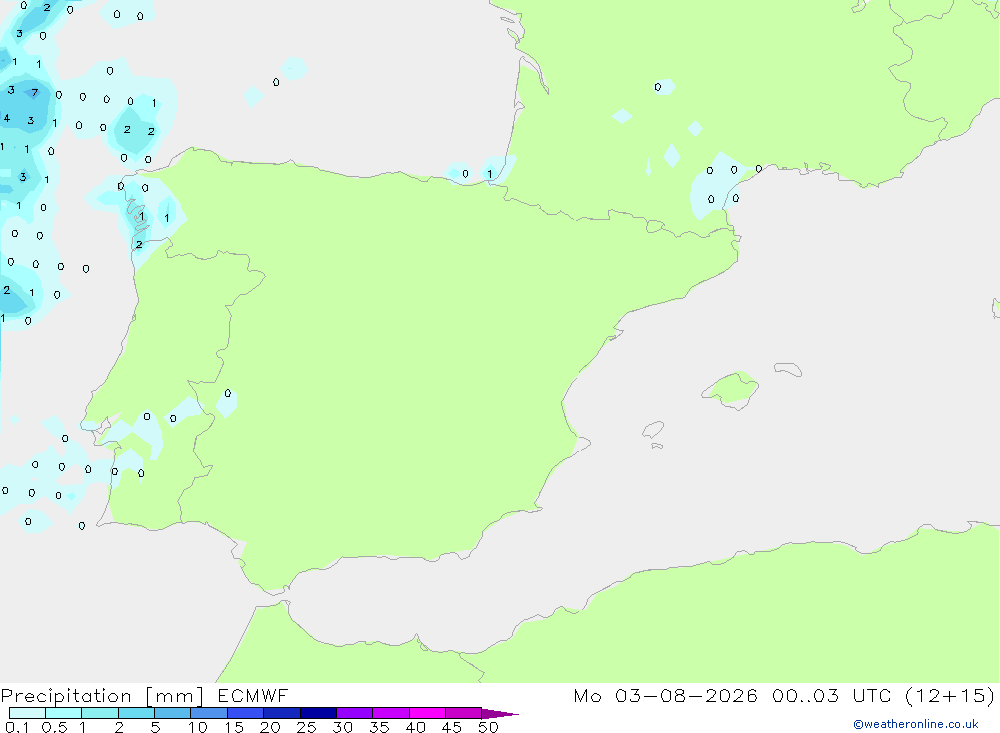Image resolution: width=1000 pixels, height=733 pixels.
Task: Click the 35–40 mm legend color swatch
Action: (x=391, y=713)
